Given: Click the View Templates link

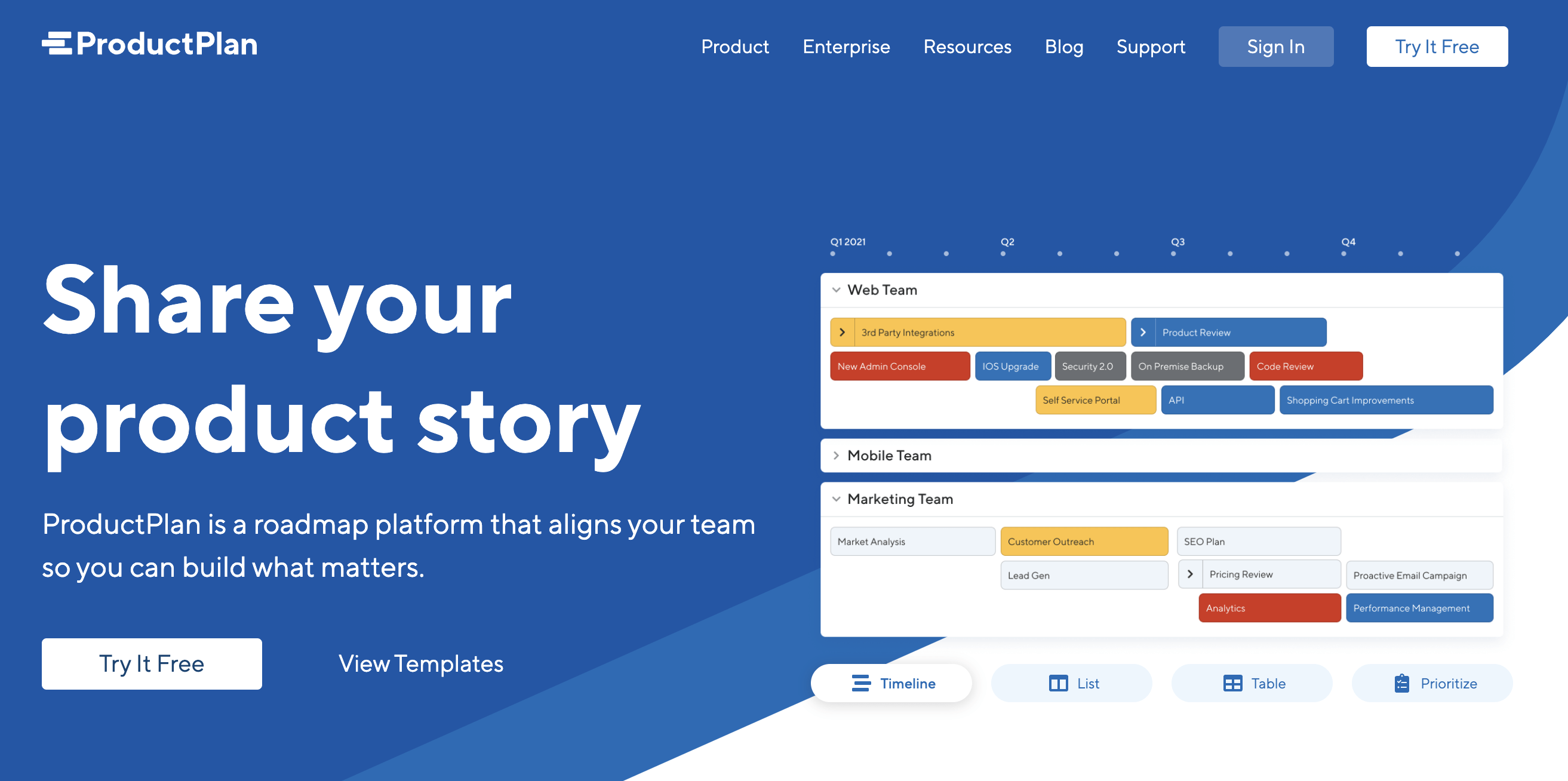Looking at the screenshot, I should tap(421, 663).
